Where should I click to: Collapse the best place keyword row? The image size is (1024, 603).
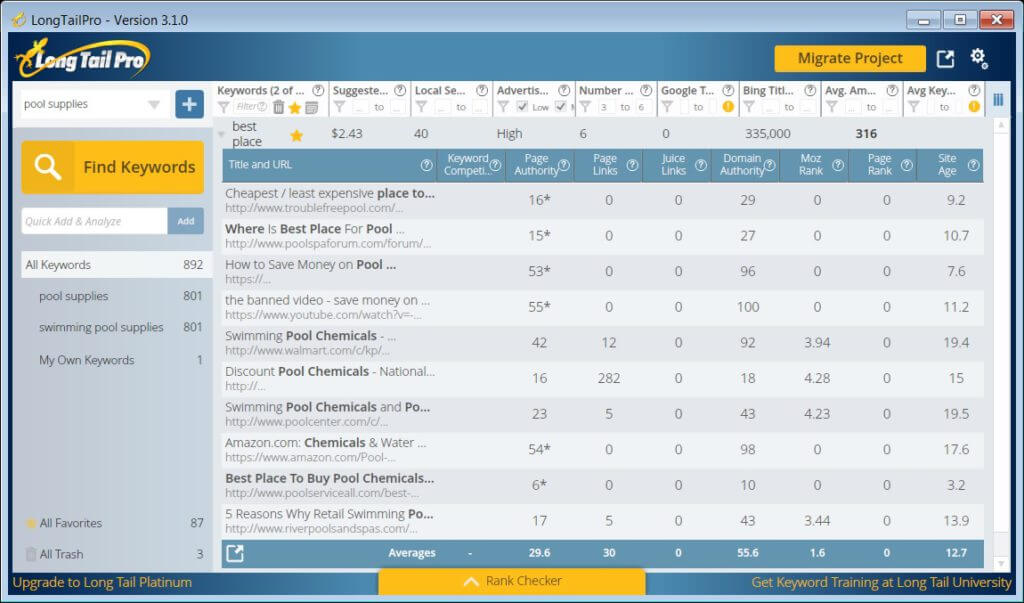tap(221, 135)
